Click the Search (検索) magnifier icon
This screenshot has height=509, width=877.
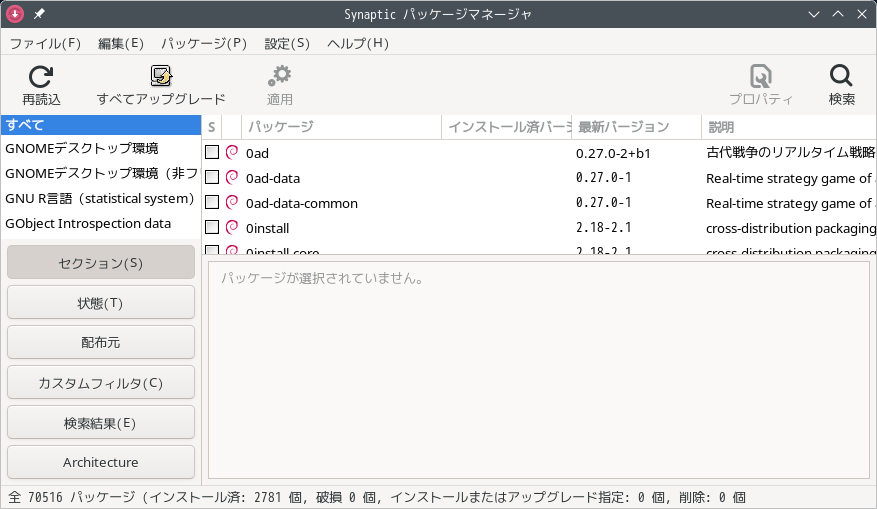842,77
